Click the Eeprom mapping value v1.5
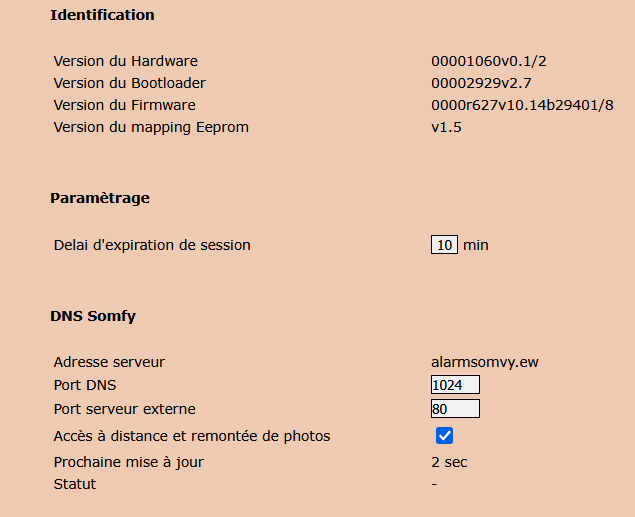The width and height of the screenshot is (635, 517). point(446,127)
